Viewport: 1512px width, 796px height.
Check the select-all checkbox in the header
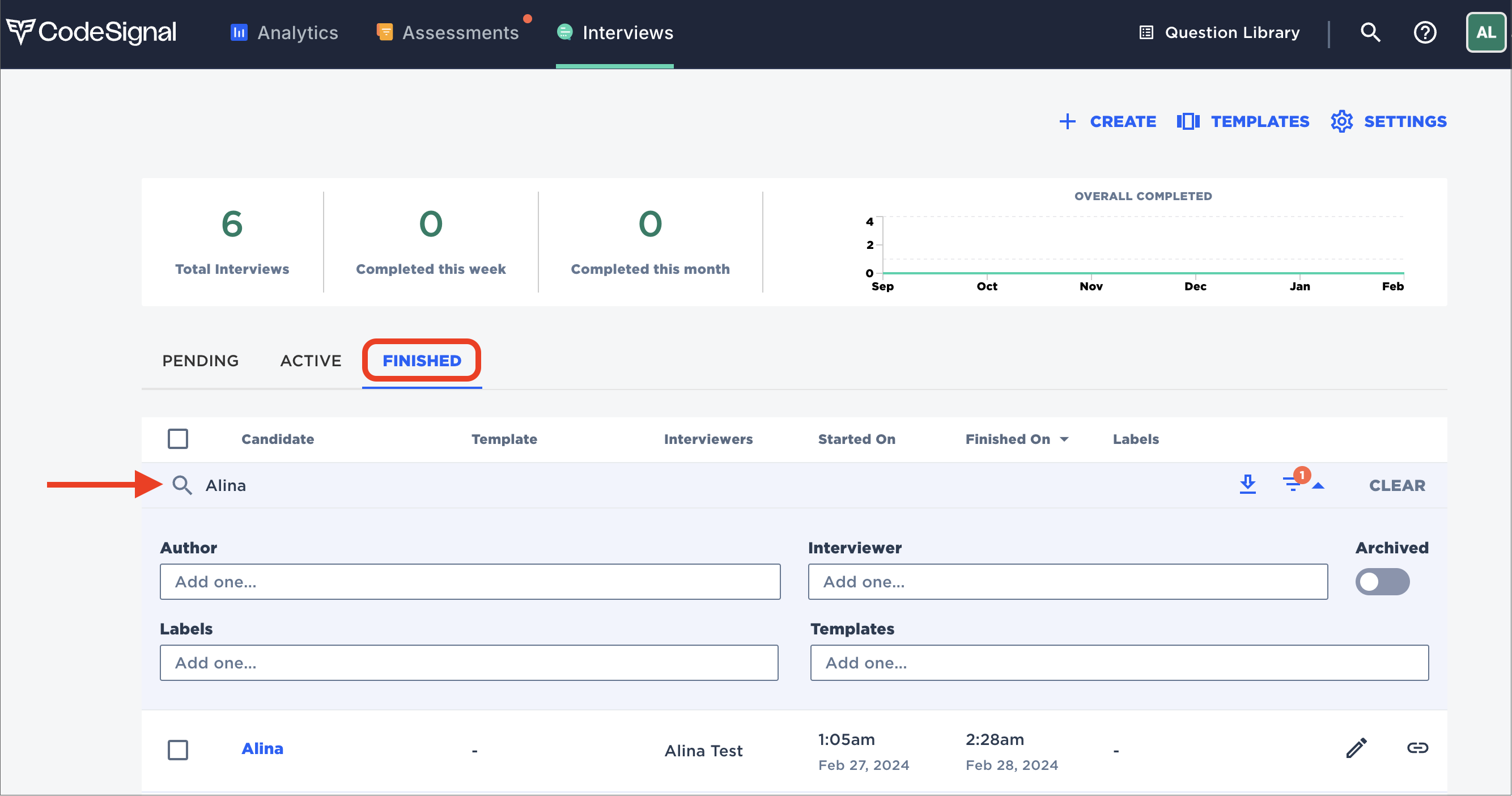pyautogui.click(x=178, y=438)
